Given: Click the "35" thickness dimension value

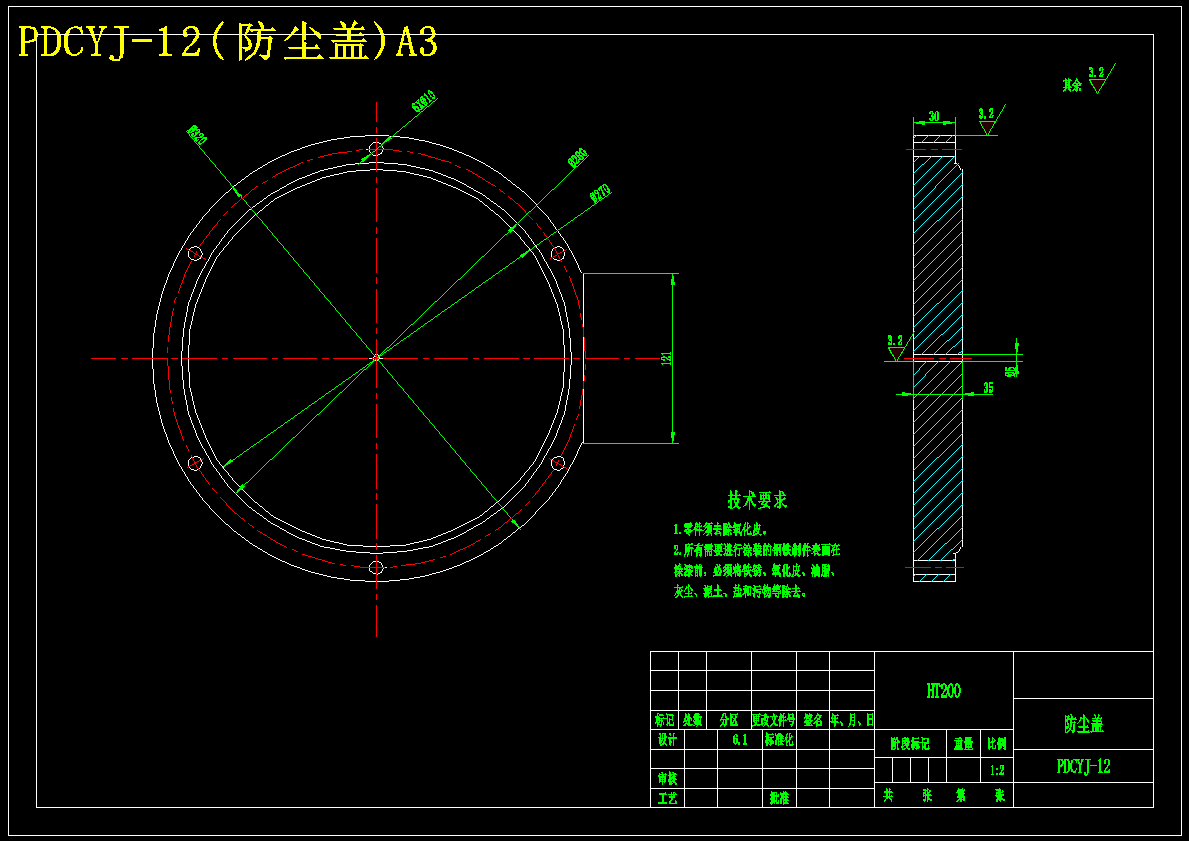Looking at the screenshot, I should coord(988,388).
